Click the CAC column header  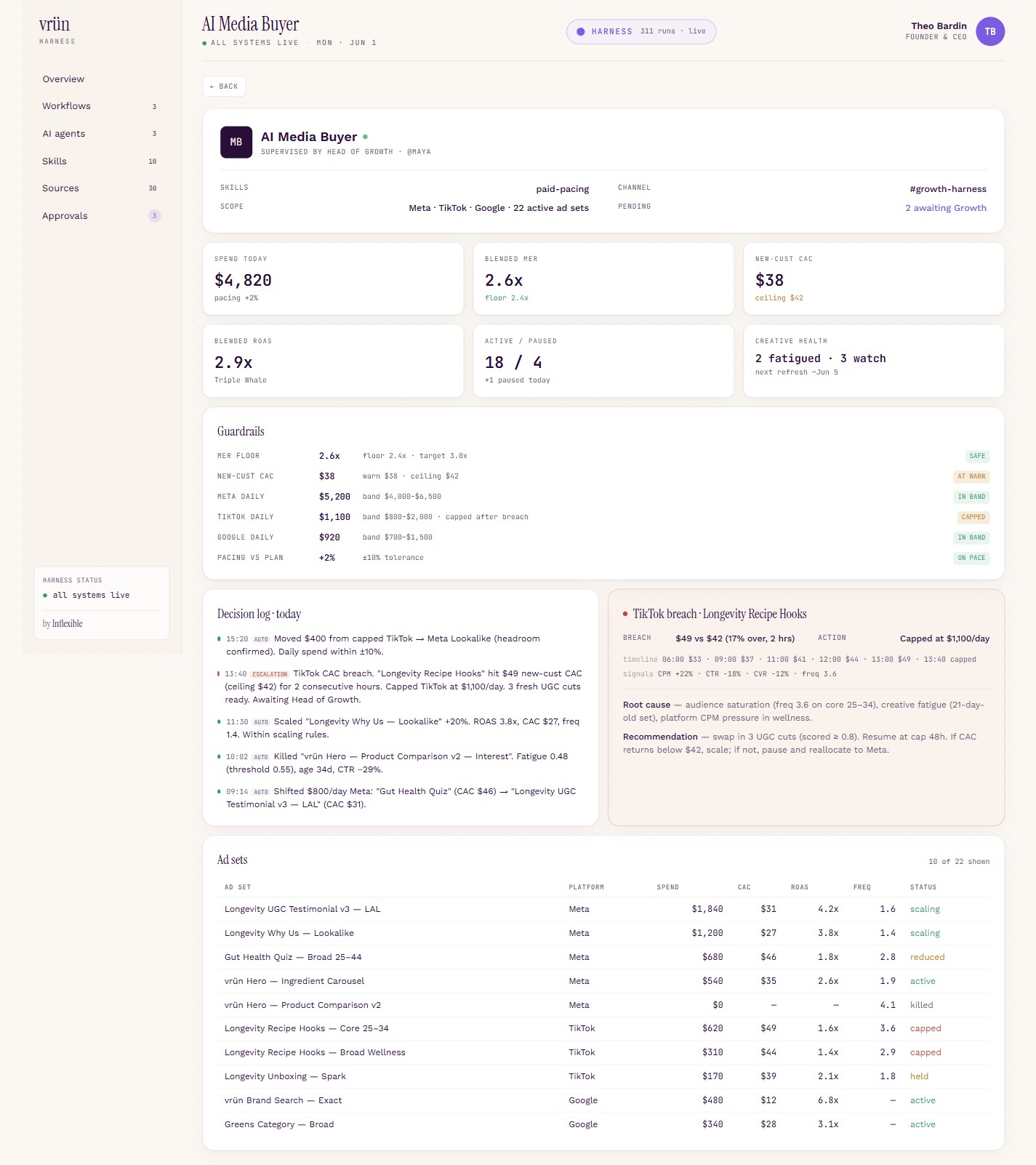pyautogui.click(x=744, y=887)
